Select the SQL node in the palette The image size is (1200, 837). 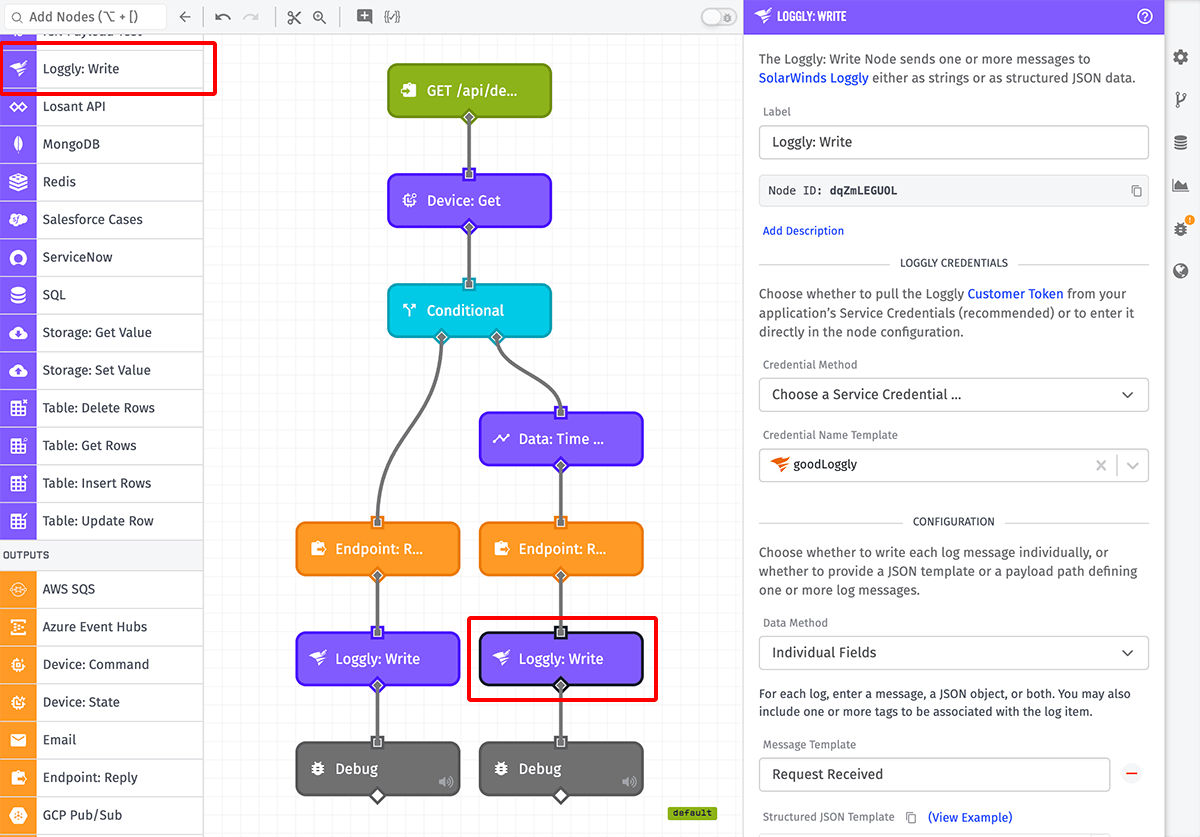coord(101,295)
